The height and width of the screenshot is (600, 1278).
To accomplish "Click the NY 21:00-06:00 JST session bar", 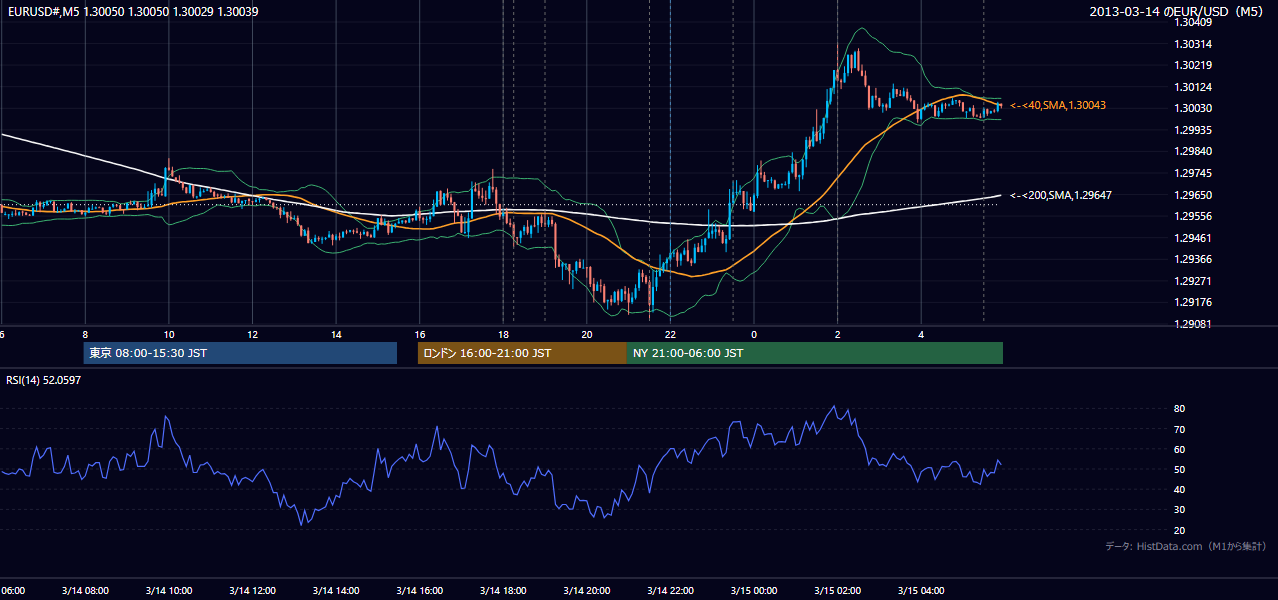I will click(815, 353).
